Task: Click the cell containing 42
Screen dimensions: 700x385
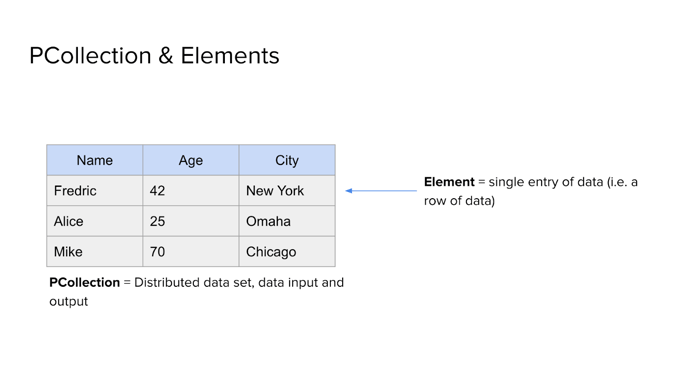Action: 191,191
